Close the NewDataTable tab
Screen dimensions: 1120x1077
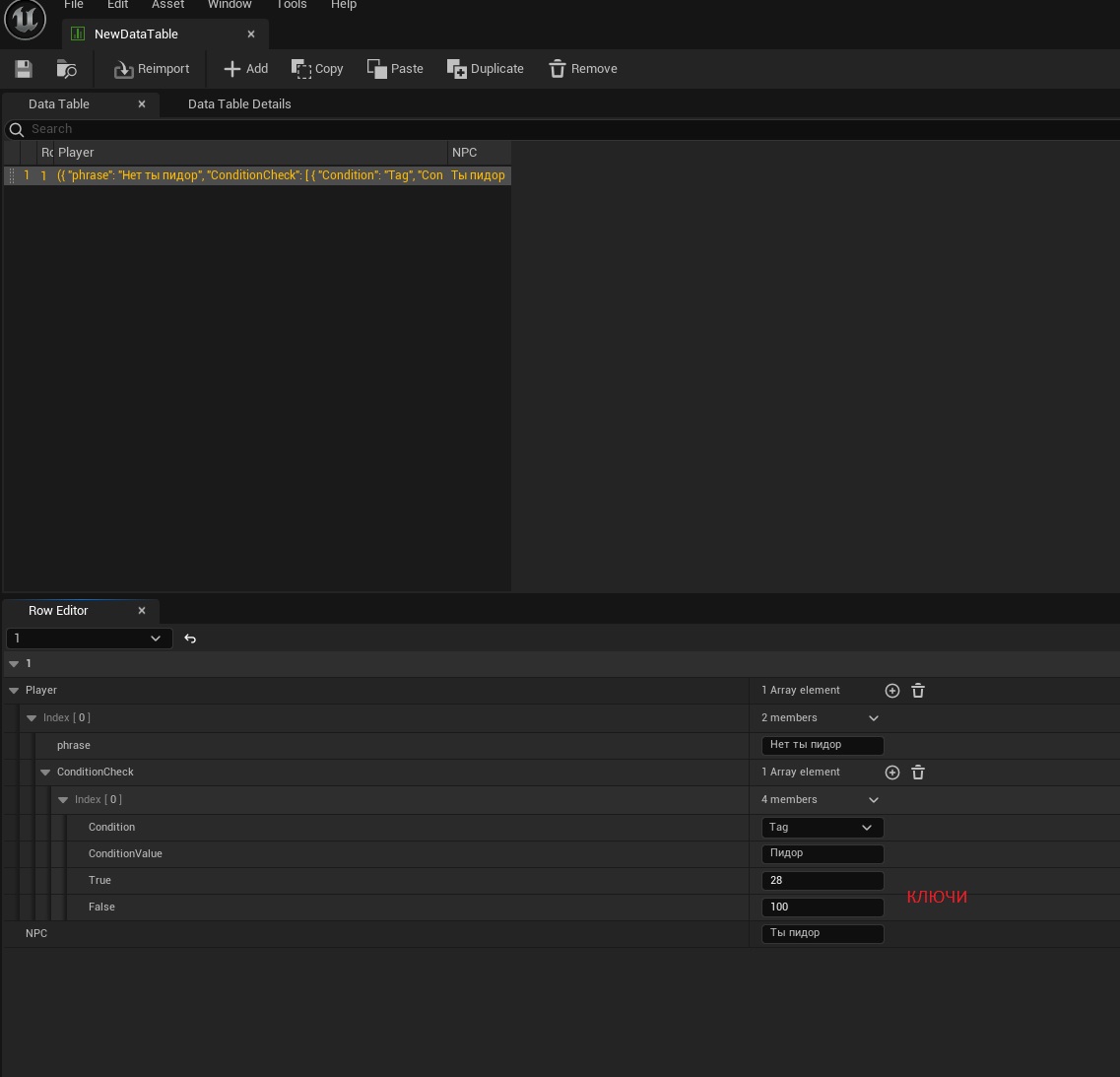click(251, 34)
